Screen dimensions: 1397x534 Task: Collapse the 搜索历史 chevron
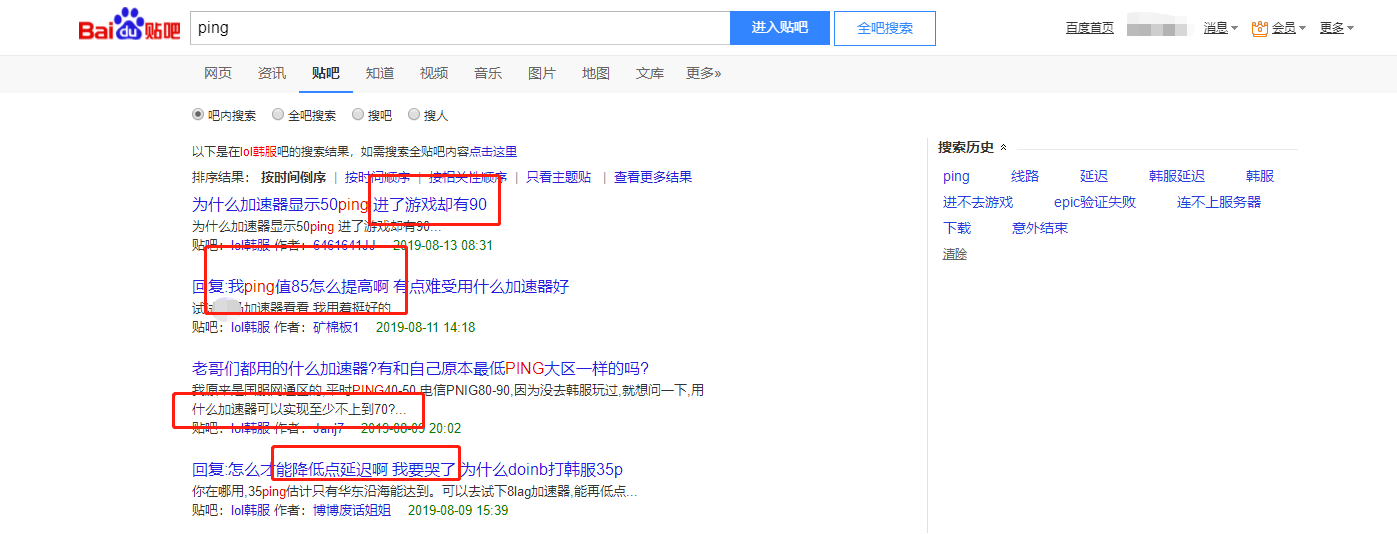(x=1004, y=148)
